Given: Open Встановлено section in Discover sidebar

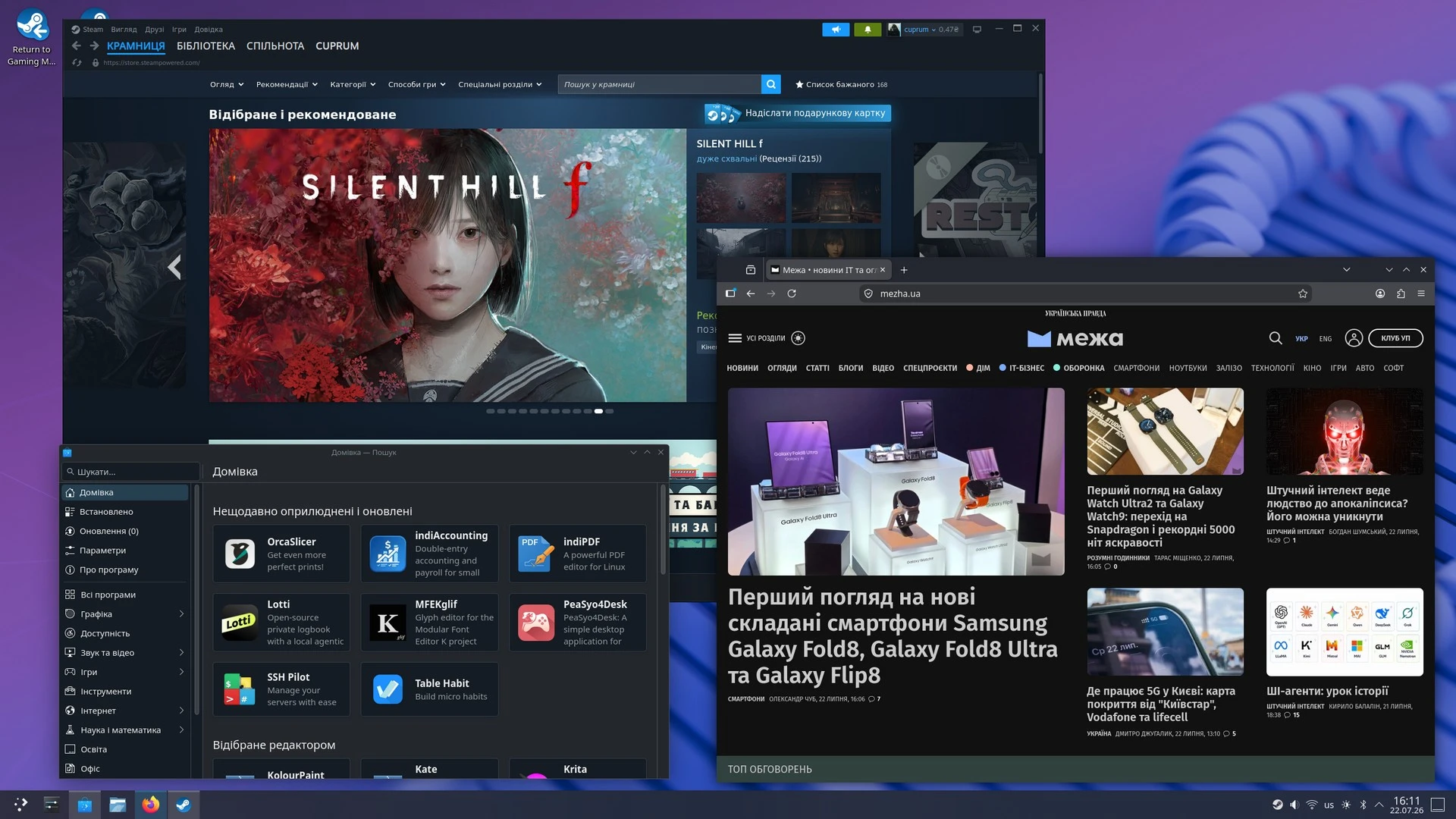Looking at the screenshot, I should pyautogui.click(x=126, y=512).
